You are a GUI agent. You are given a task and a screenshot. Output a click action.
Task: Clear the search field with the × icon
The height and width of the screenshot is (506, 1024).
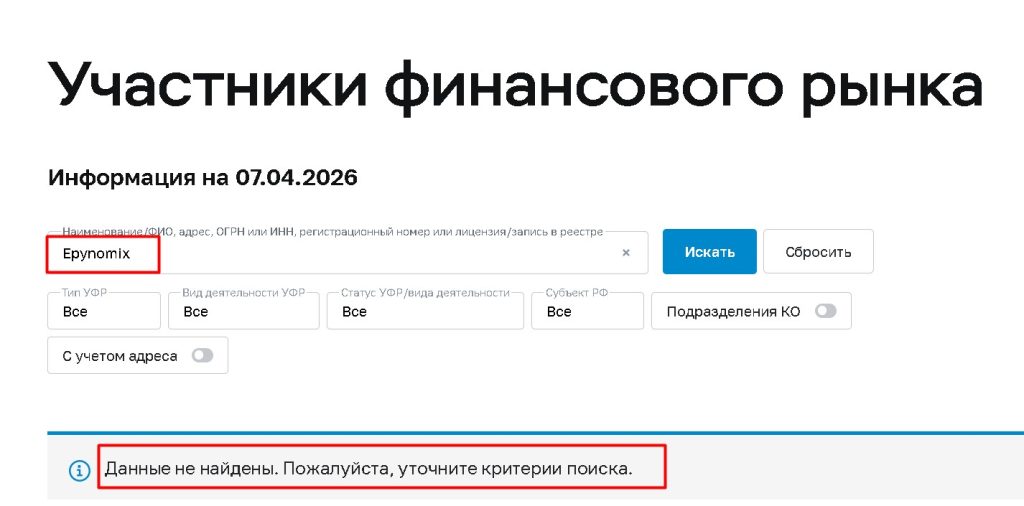(x=626, y=253)
